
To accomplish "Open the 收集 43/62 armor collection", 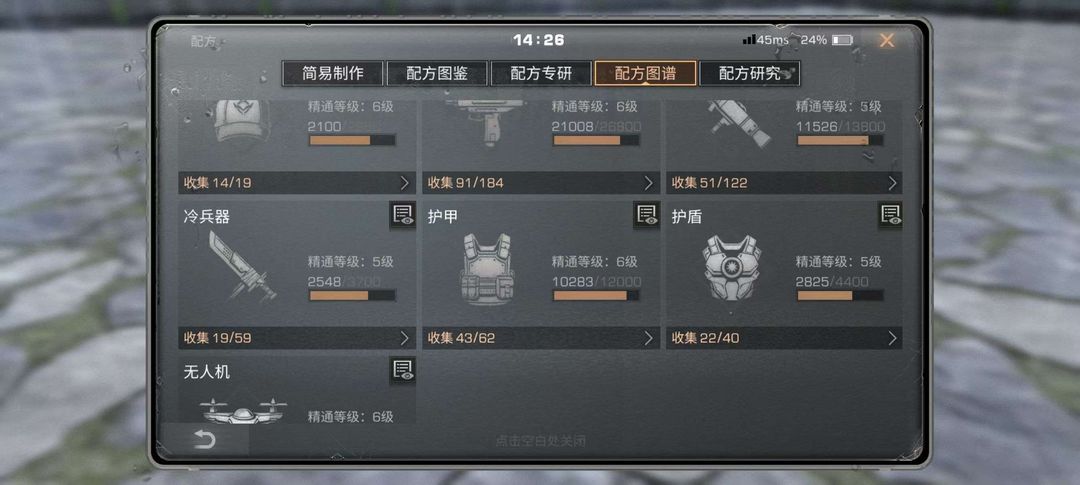I will pos(541,338).
